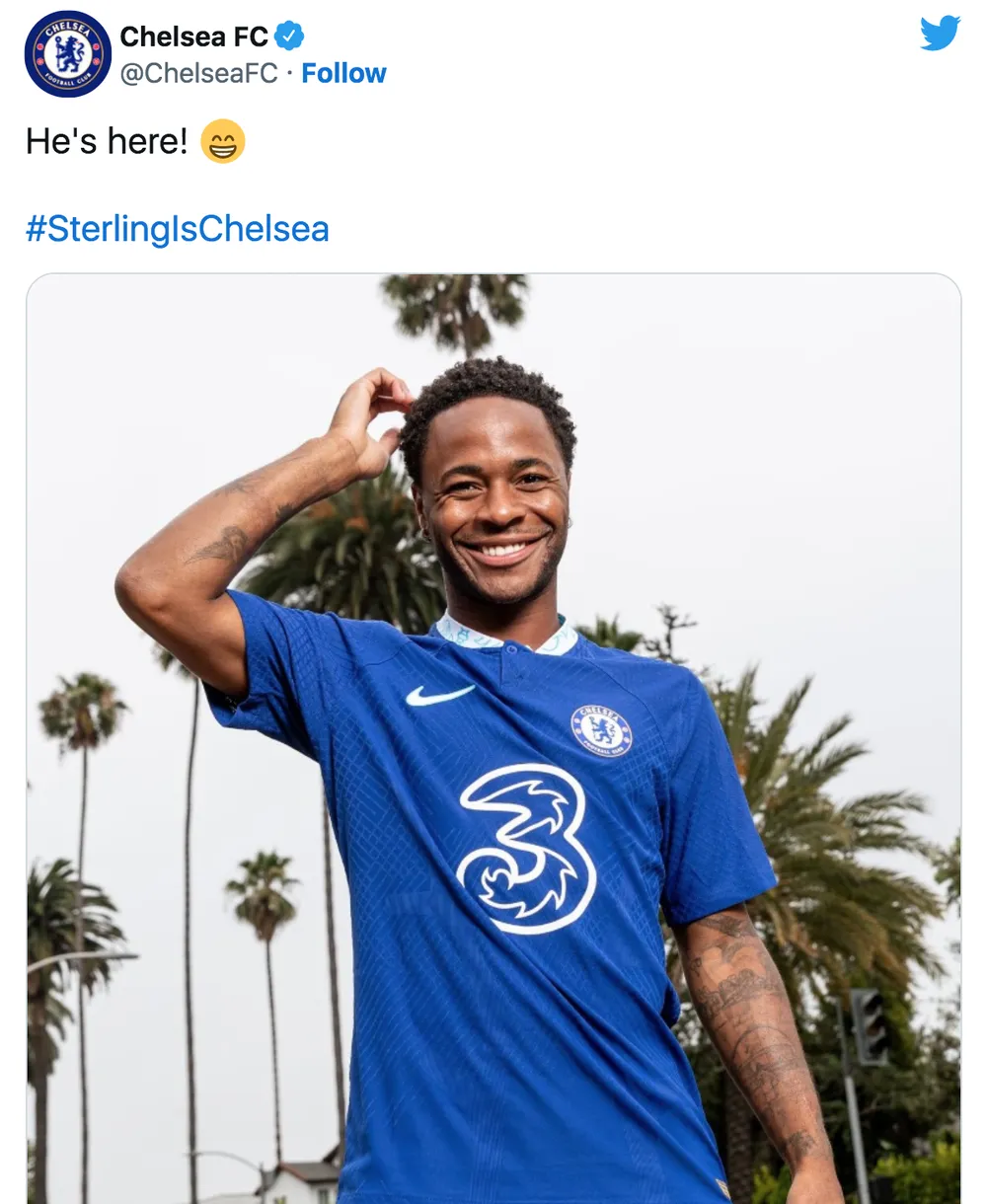
Task: Select the tweet text 'He's here!'
Action: coord(109,141)
